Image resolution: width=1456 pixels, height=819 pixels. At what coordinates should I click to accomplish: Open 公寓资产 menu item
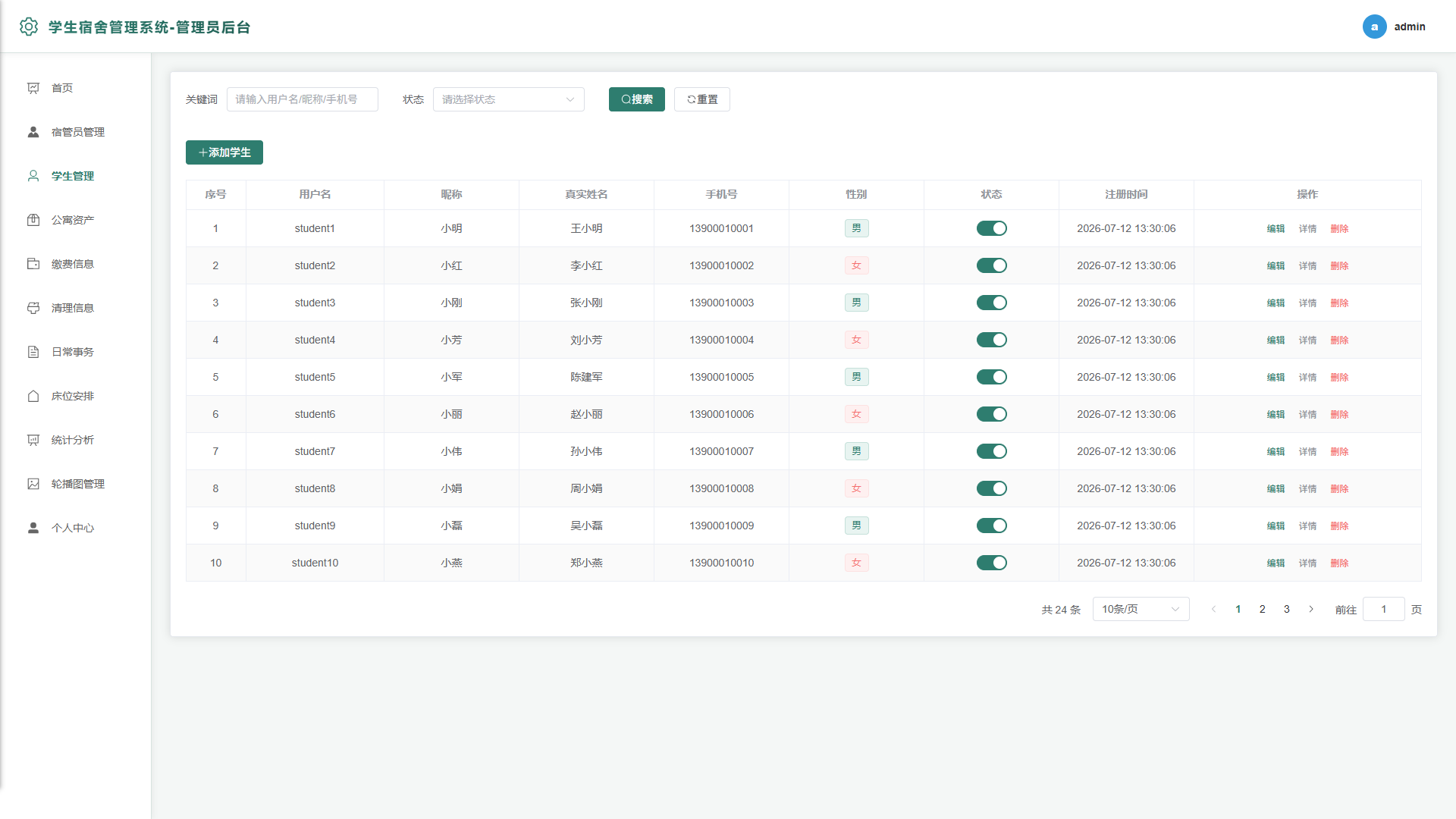tap(76, 220)
